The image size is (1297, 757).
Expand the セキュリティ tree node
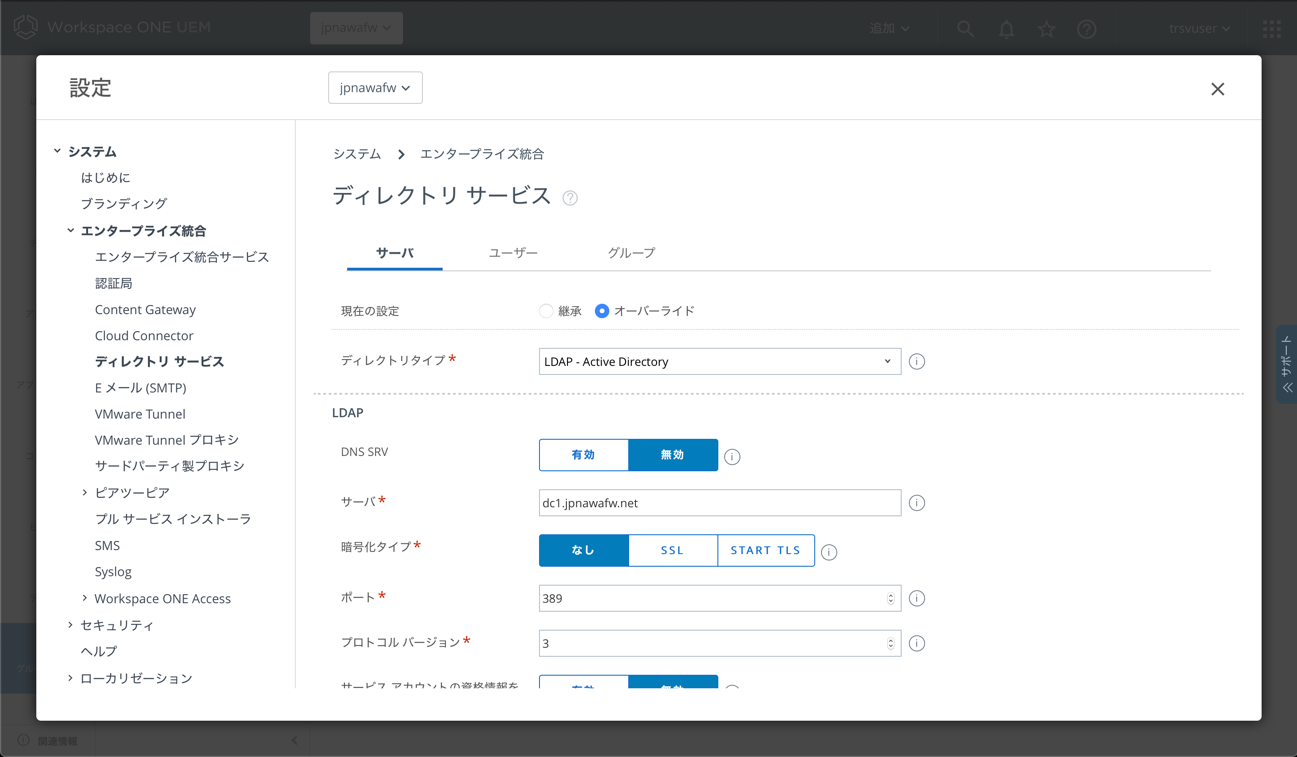click(x=70, y=625)
